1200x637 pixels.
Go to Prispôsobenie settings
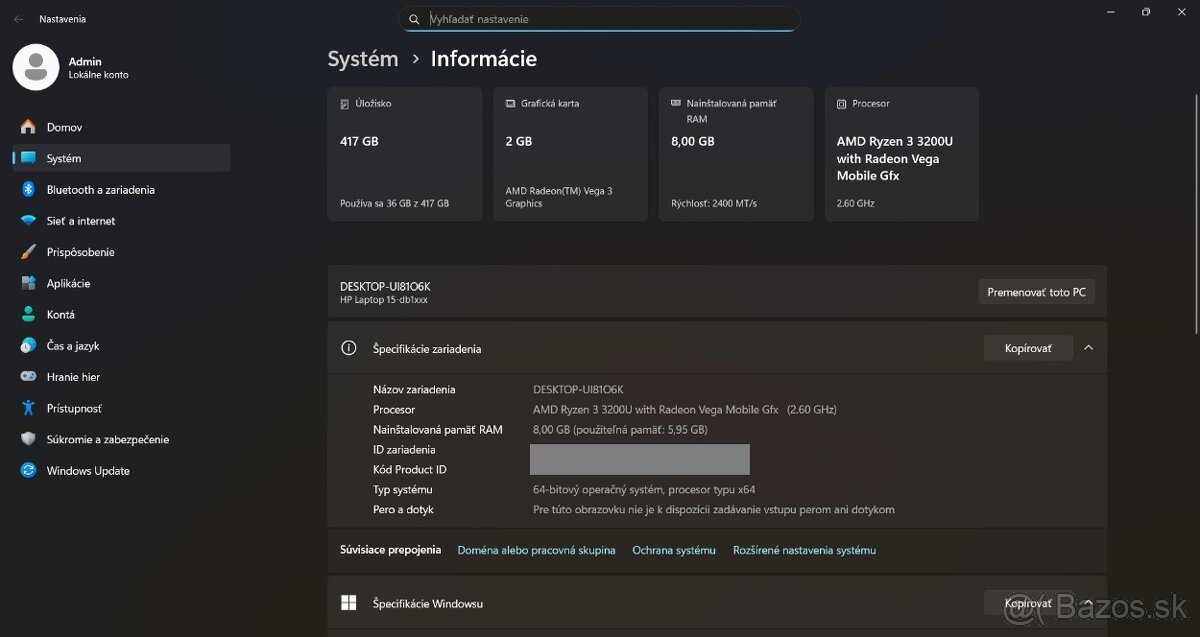pos(121,252)
